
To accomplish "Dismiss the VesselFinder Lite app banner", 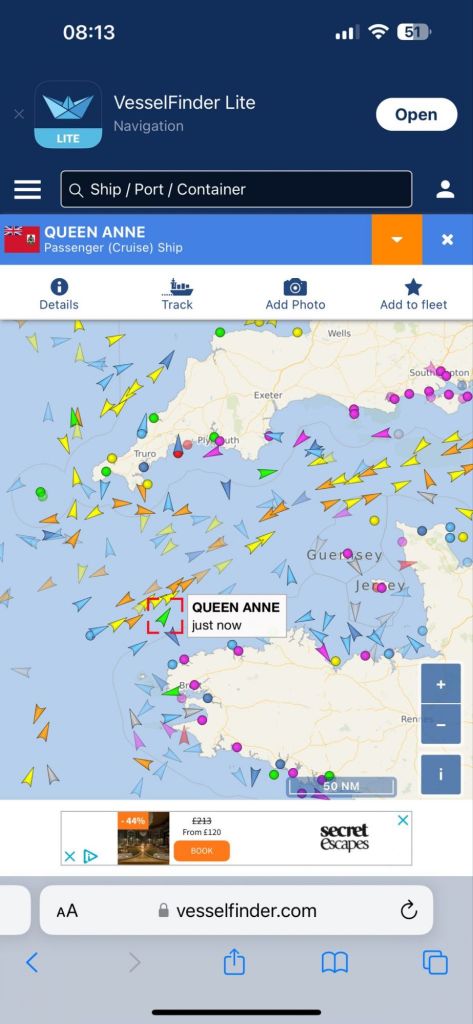I will pos(19,114).
